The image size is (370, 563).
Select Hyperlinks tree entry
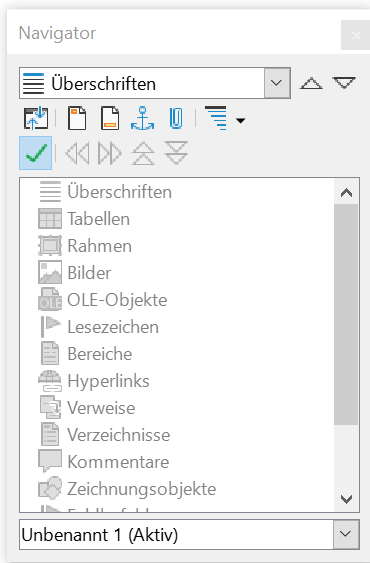pos(108,381)
